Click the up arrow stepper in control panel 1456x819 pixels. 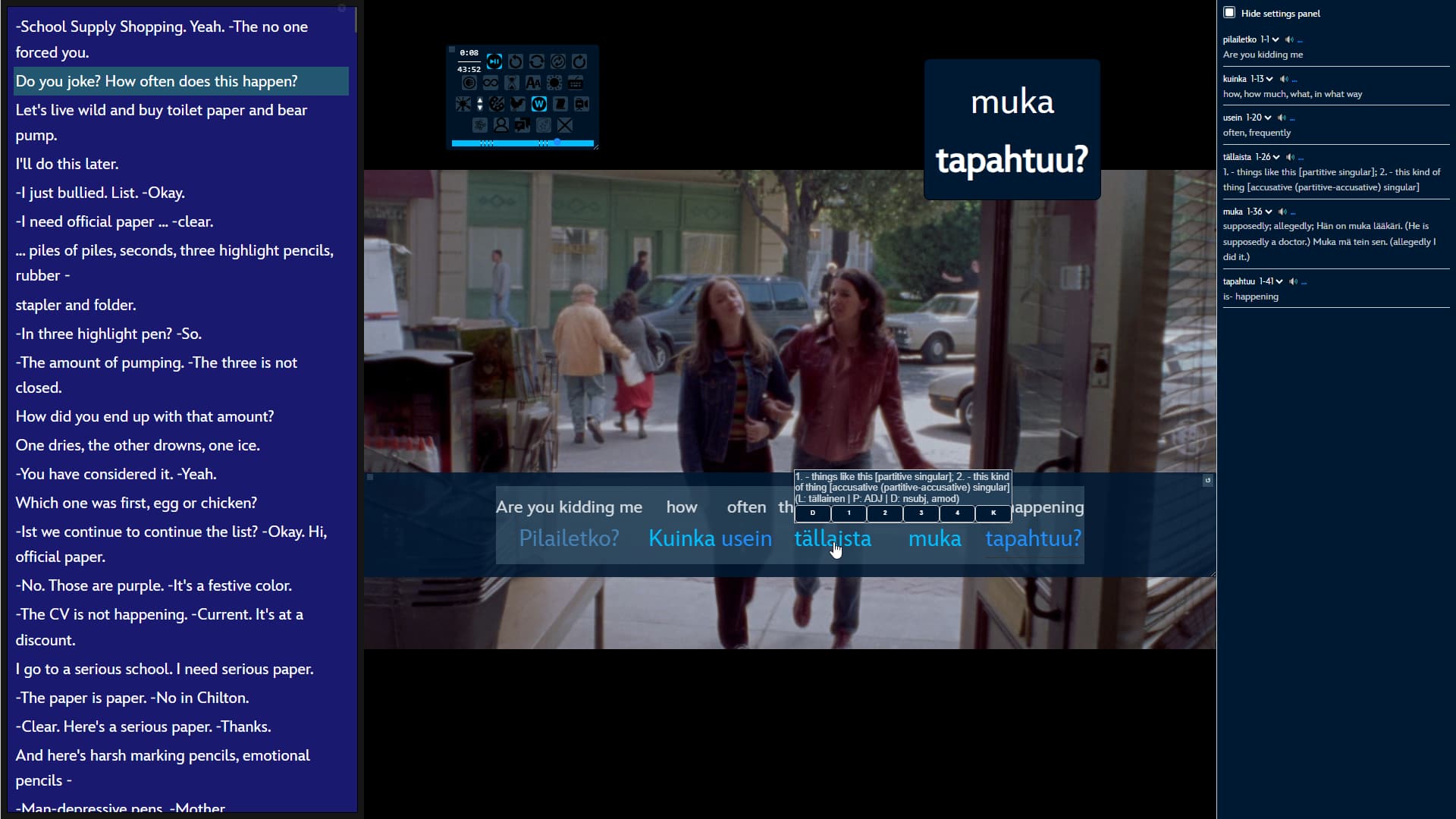coord(480,100)
